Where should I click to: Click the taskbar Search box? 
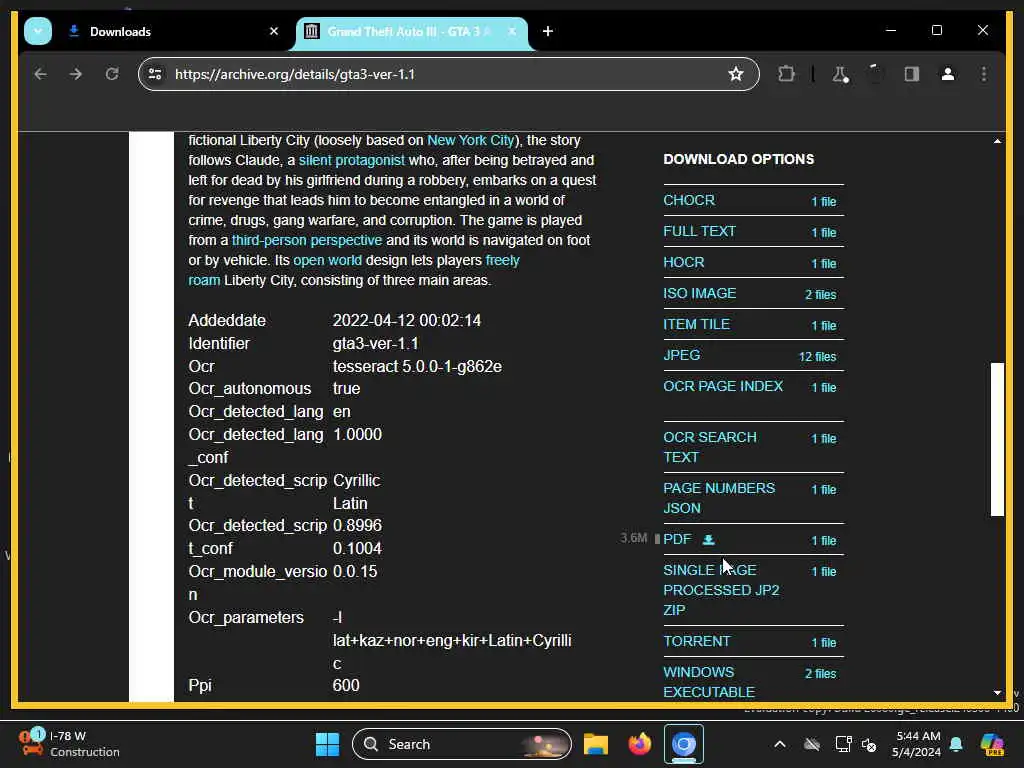pyautogui.click(x=462, y=744)
